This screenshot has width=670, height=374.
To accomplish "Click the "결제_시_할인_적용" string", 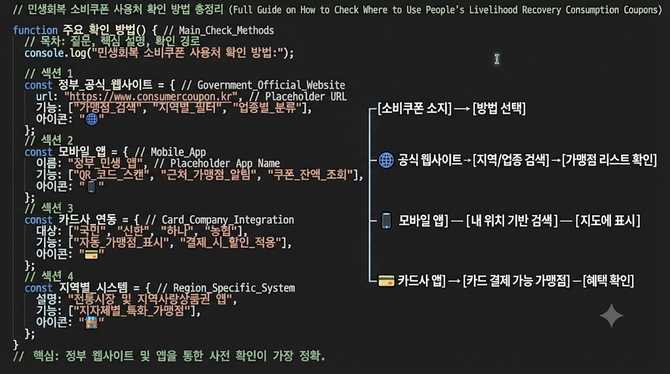I will [230, 243].
